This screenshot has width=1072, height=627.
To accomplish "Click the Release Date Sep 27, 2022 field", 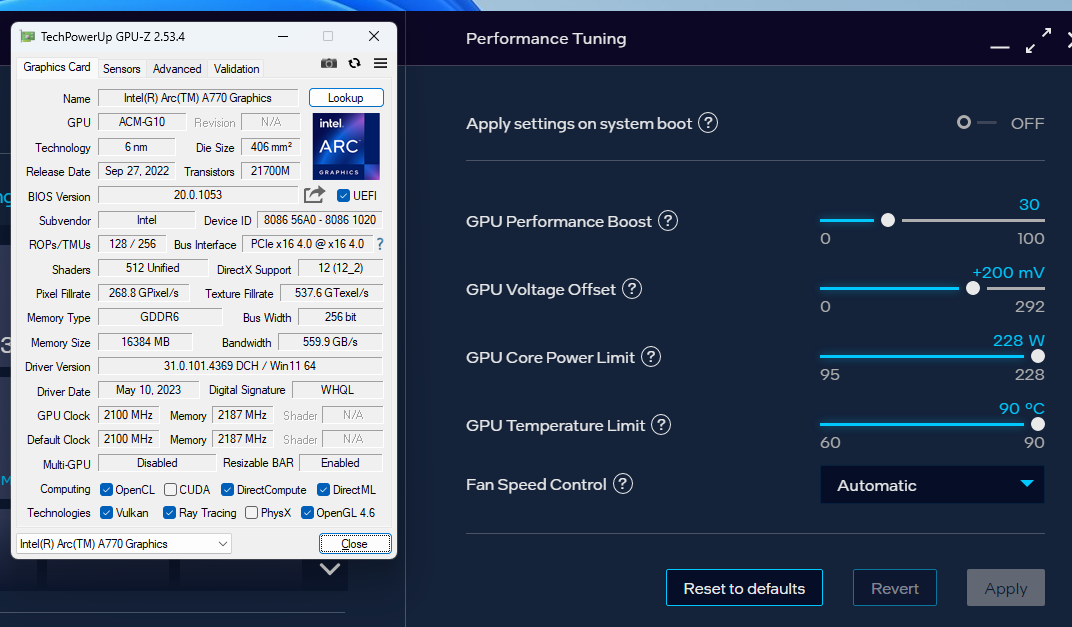I will pos(137,171).
